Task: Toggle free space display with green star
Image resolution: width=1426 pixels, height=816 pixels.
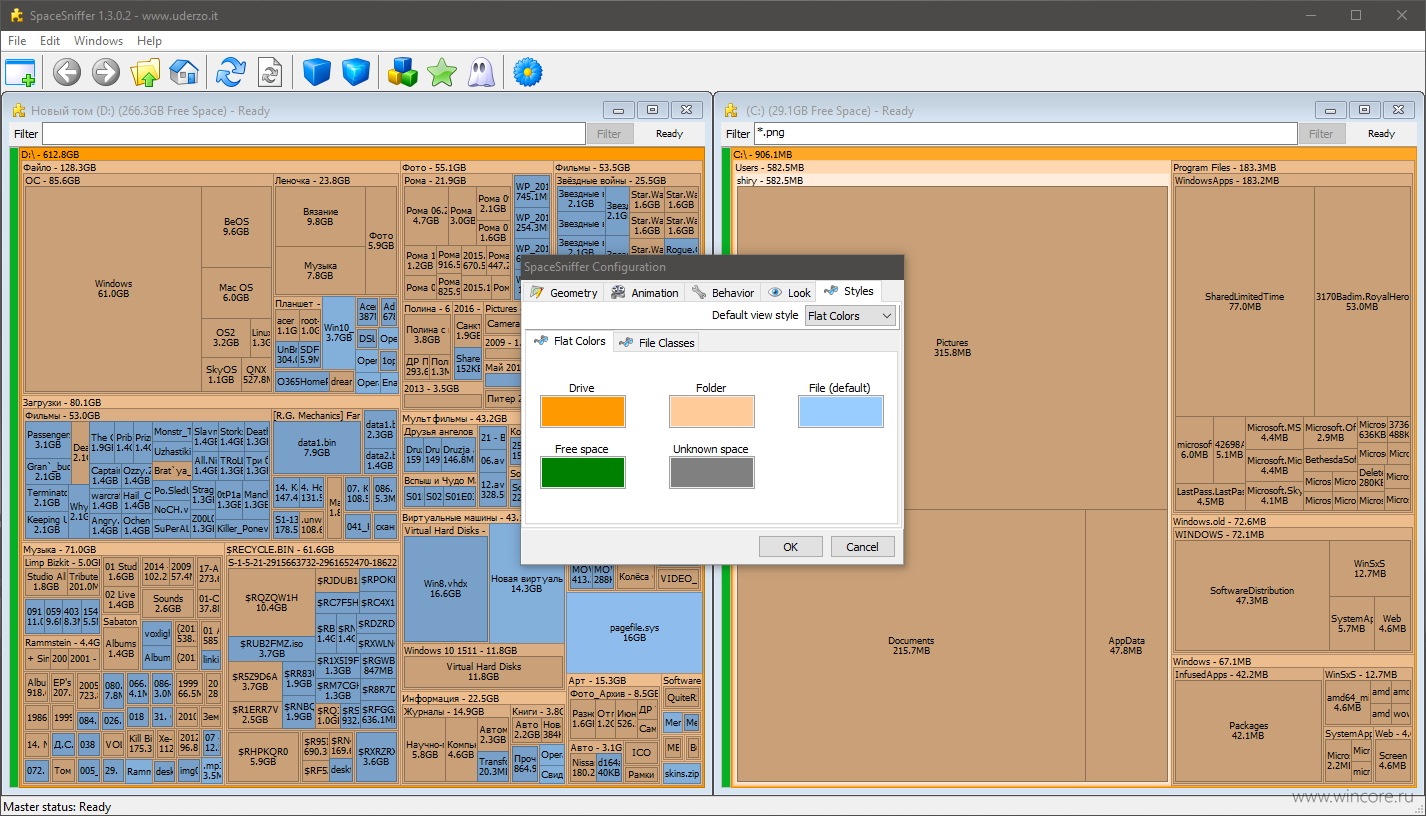Action: pos(442,72)
